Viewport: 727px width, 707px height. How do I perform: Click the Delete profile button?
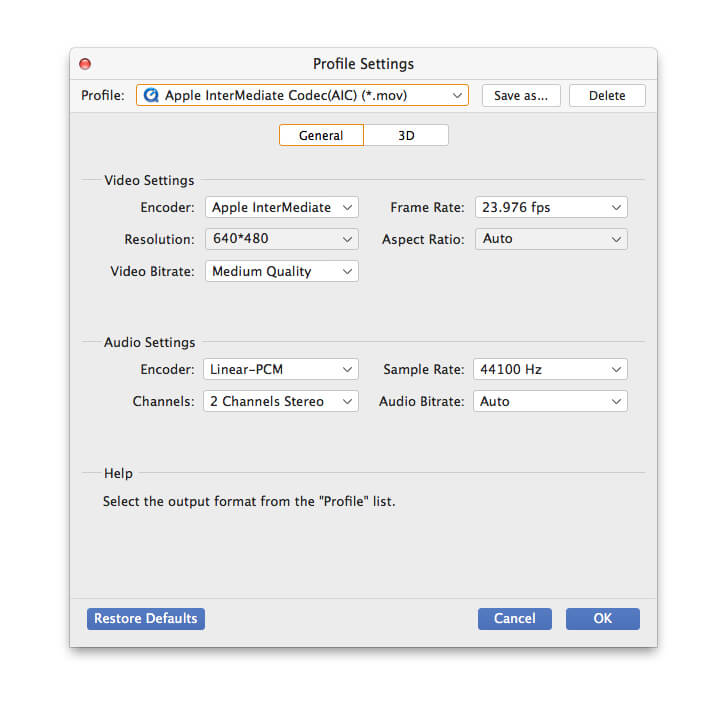pos(607,96)
